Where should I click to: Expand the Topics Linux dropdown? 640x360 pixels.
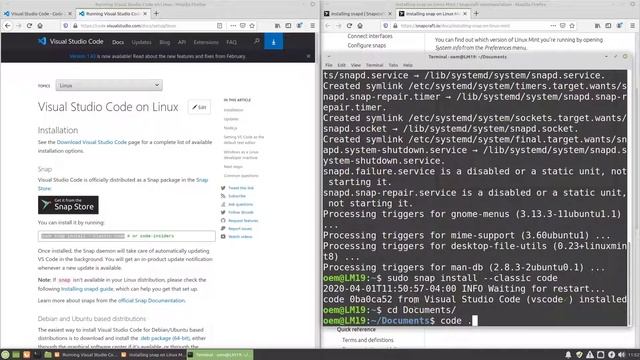click(x=109, y=85)
